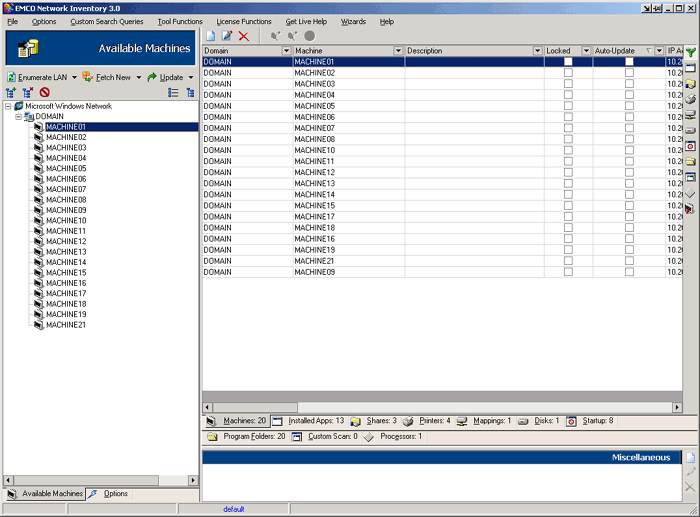Switch to the Options tab at bottom left

108,494
